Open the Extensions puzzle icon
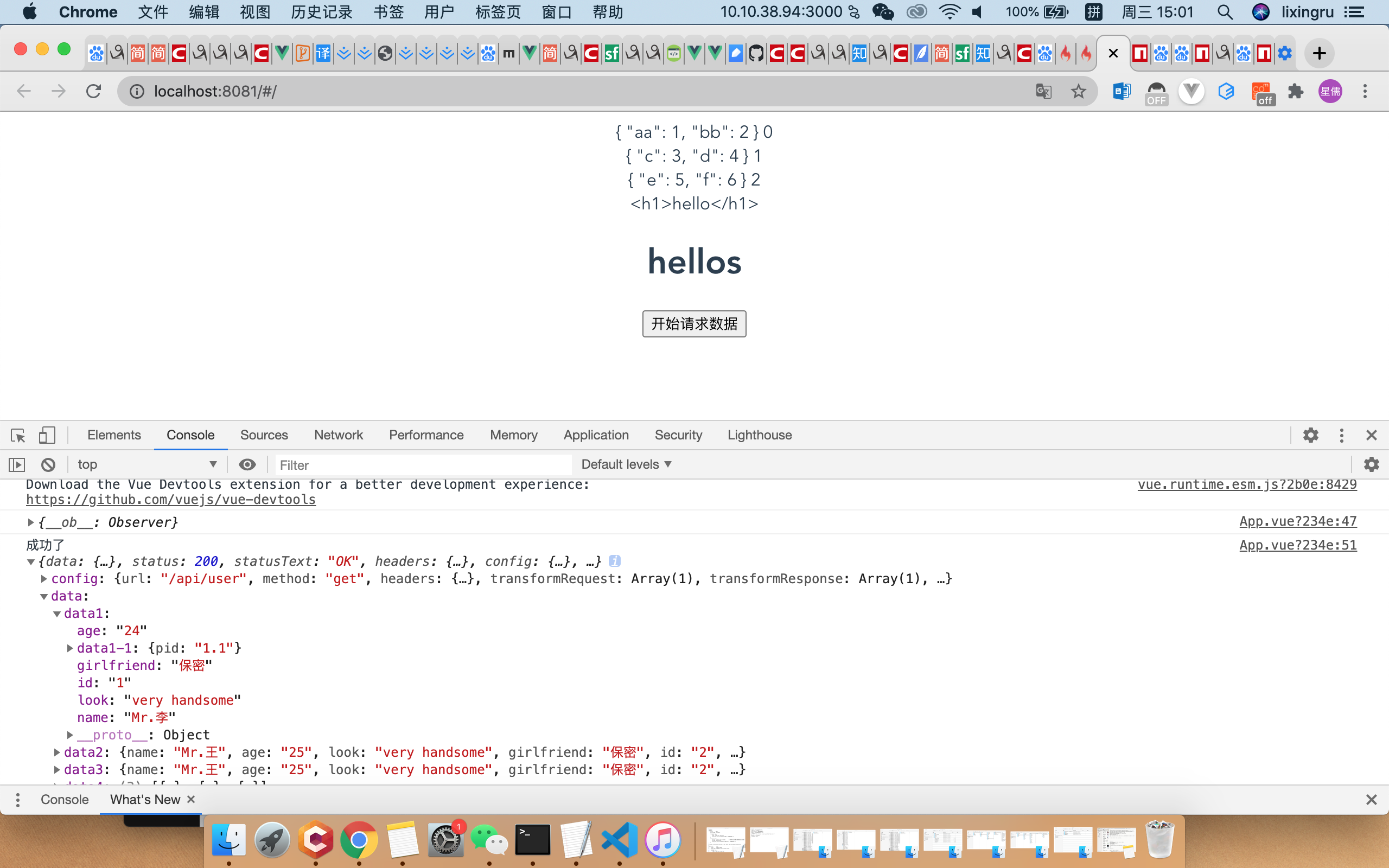The height and width of the screenshot is (868, 1389). [x=1296, y=91]
